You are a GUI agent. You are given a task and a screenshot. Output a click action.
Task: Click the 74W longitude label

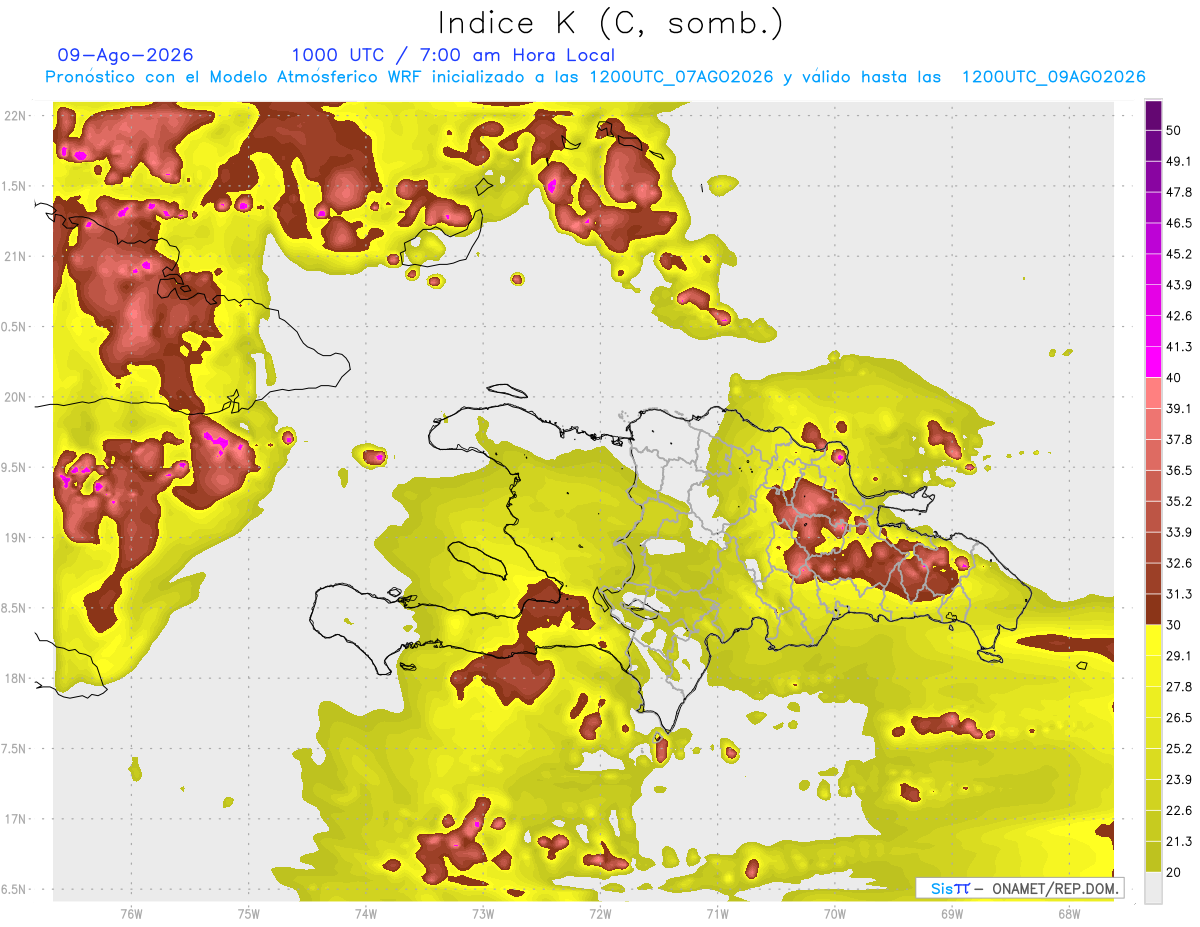[x=366, y=913]
